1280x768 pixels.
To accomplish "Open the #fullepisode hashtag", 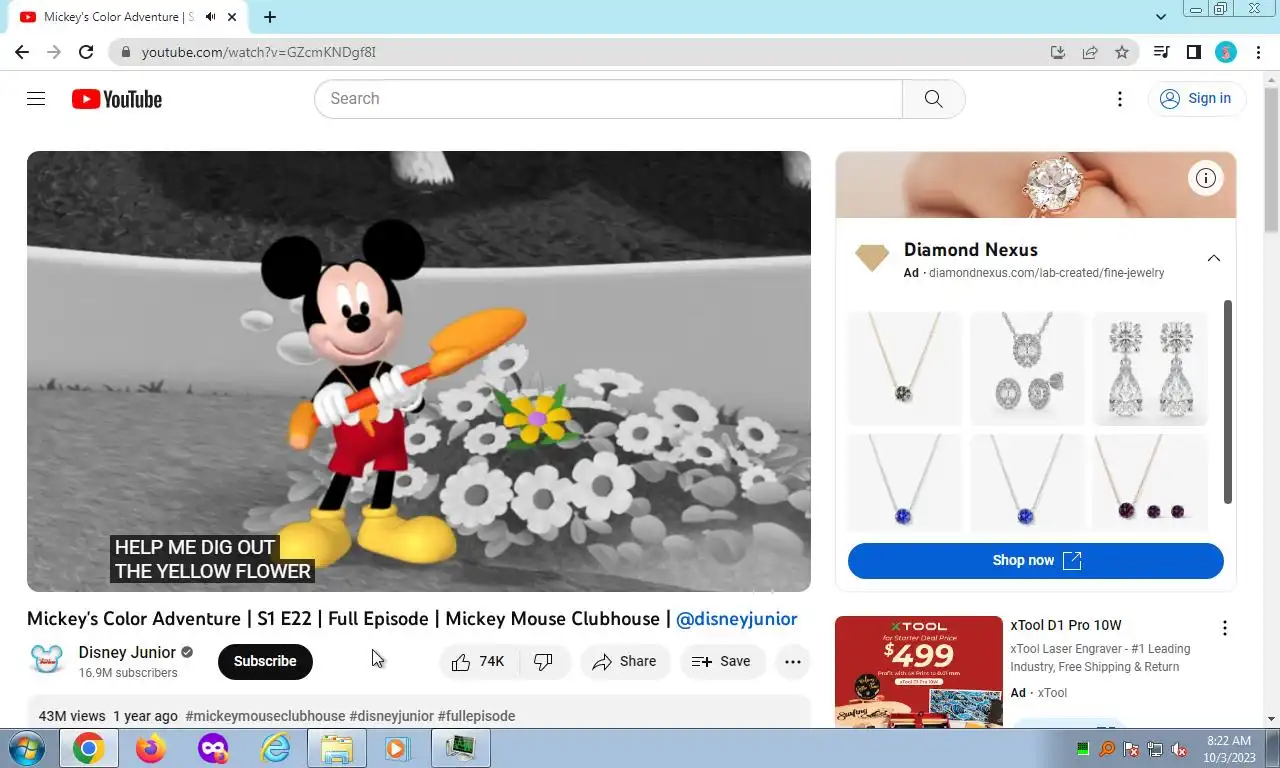I will click(476, 716).
